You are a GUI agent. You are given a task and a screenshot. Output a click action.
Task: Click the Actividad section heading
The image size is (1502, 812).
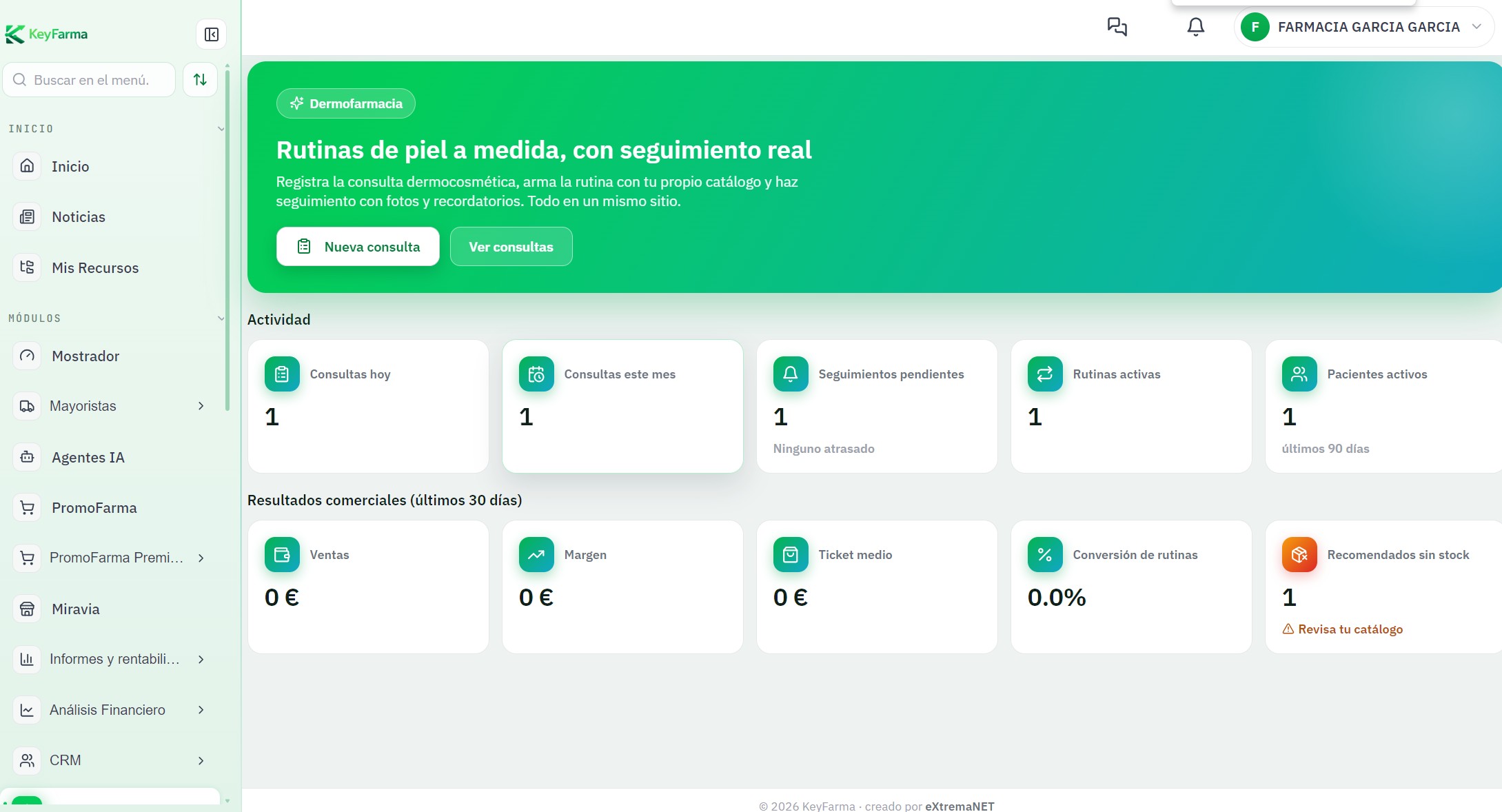pyautogui.click(x=278, y=319)
